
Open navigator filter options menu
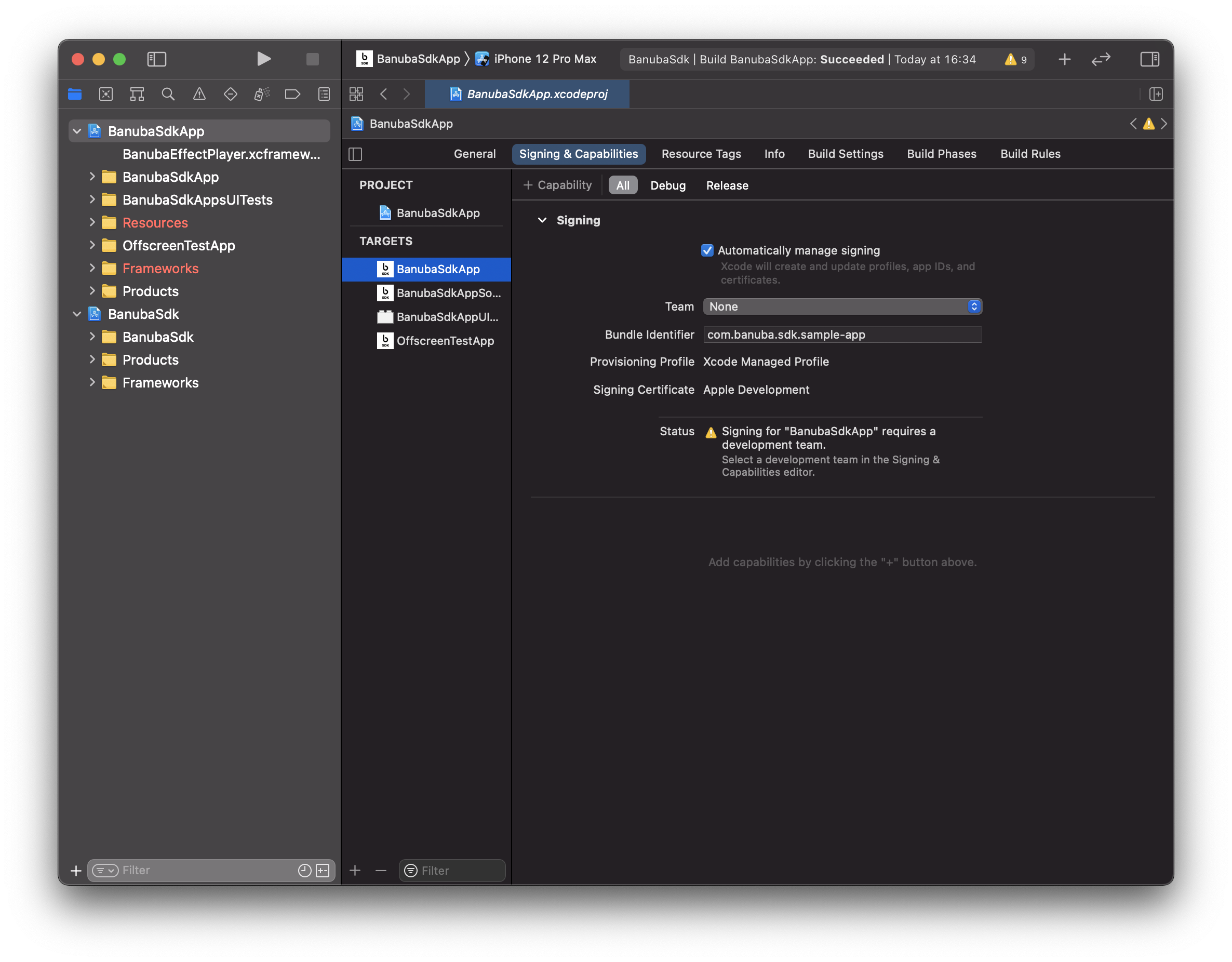pos(105,870)
